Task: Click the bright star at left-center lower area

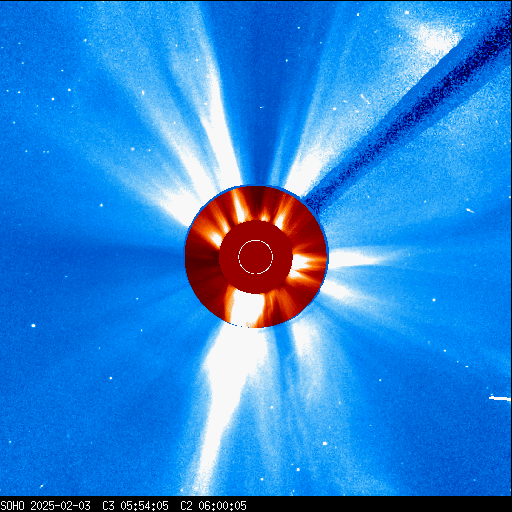Action: click(33, 325)
